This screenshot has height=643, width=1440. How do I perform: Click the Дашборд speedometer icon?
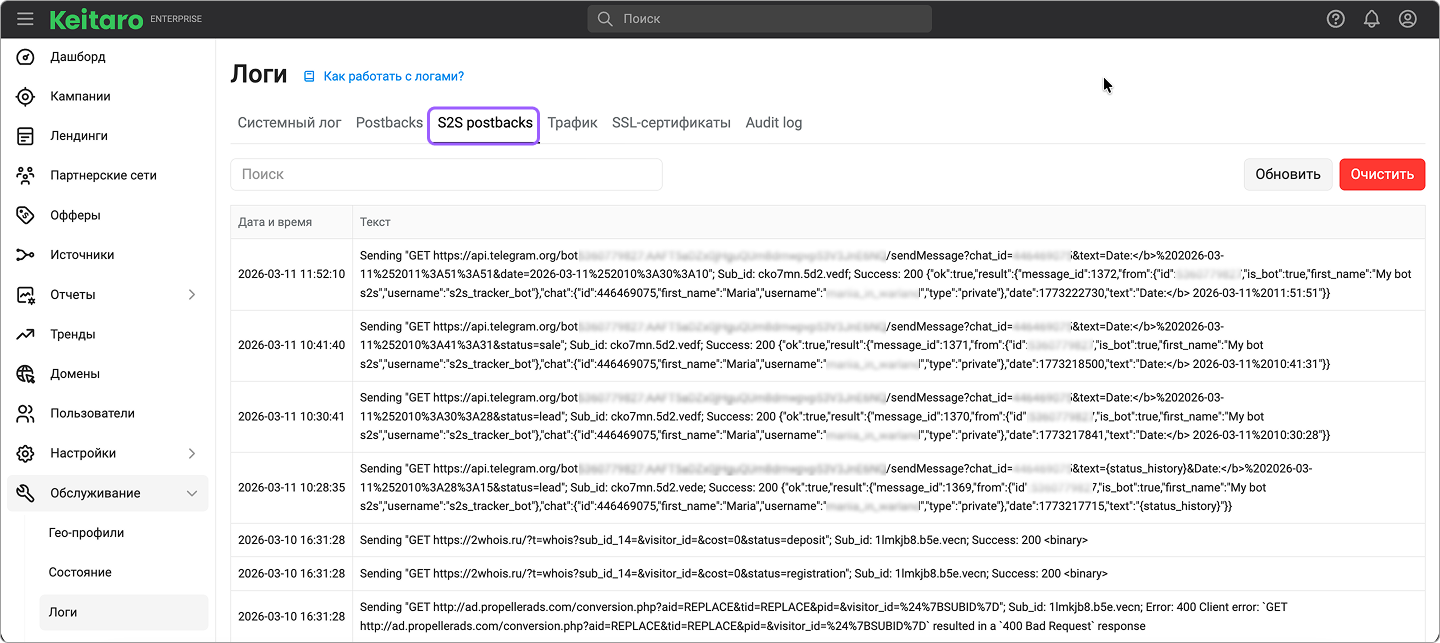pyautogui.click(x=26, y=57)
